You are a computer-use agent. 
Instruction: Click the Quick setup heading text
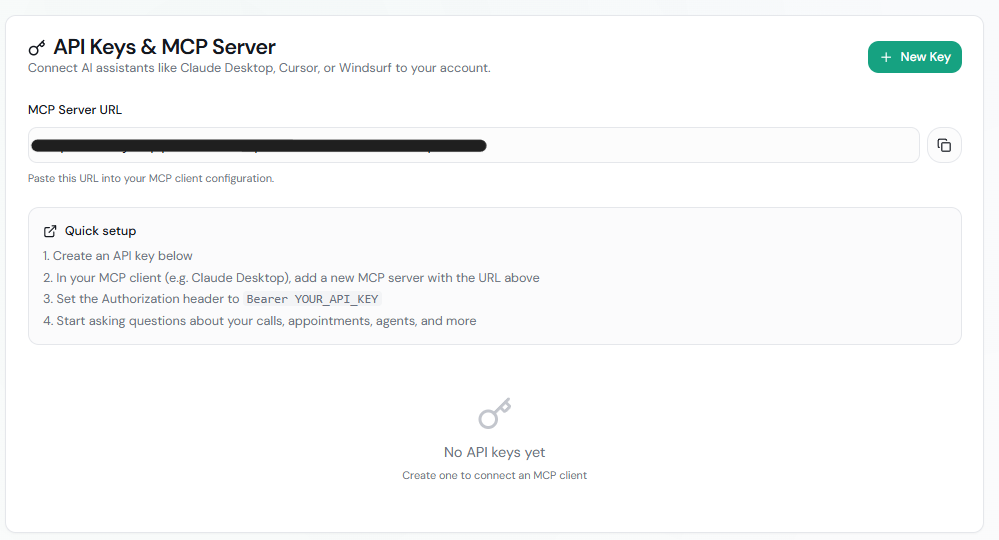(100, 231)
